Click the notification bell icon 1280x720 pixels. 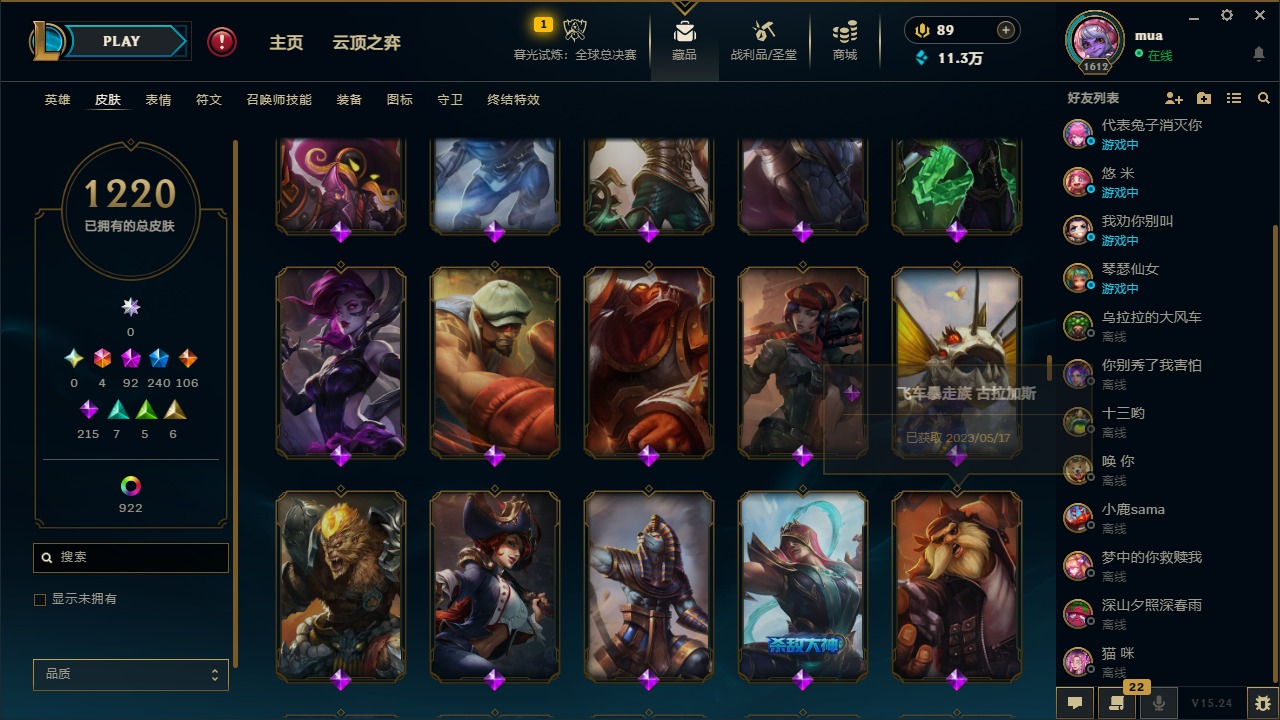coord(1259,53)
